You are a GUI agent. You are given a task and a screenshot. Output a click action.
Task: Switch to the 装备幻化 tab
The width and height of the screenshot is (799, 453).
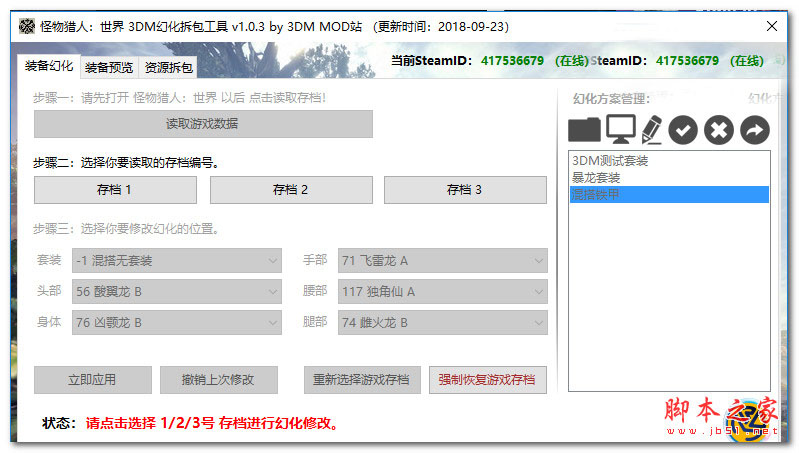coord(49,66)
